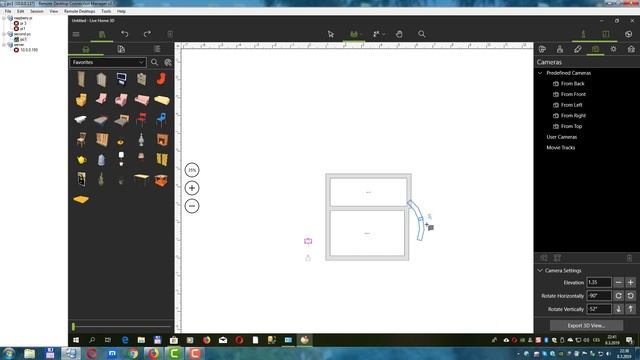Click the Export 3D View button

(x=586, y=325)
